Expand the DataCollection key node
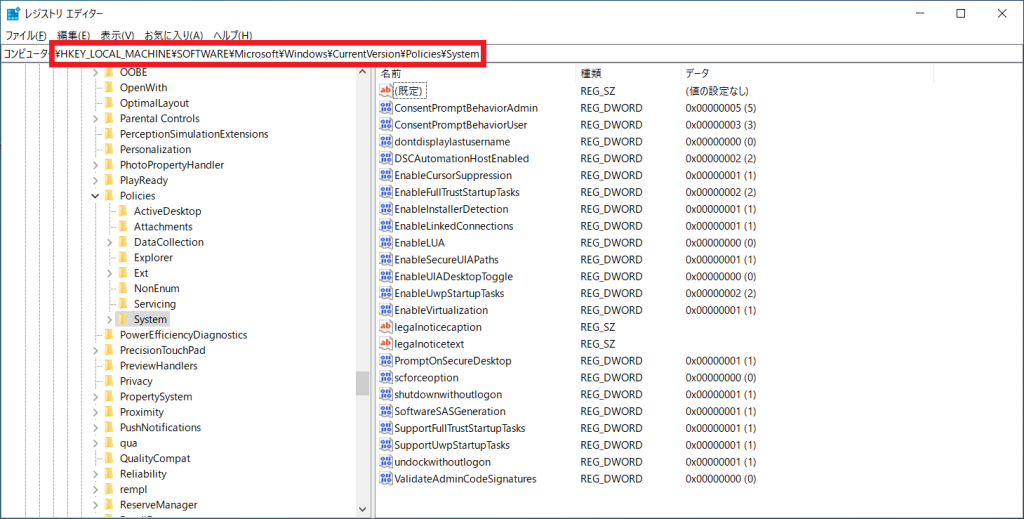 pyautogui.click(x=110, y=242)
